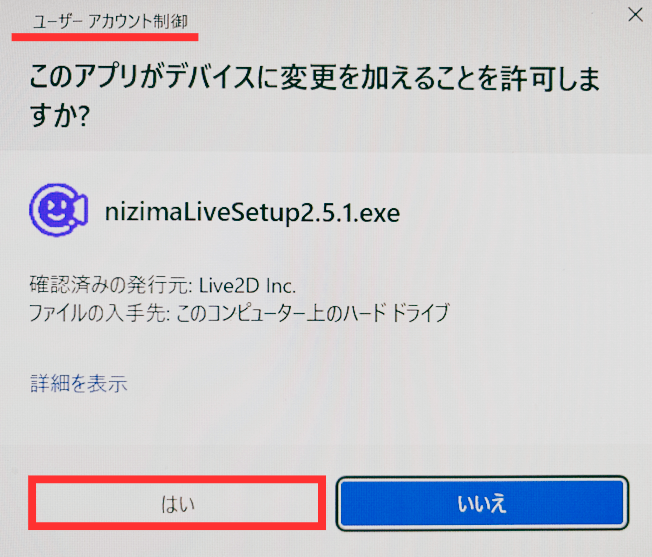The height and width of the screenshot is (557, 652).
Task: Click the ユーザー アカウント制御 title text
Action: coord(110,21)
